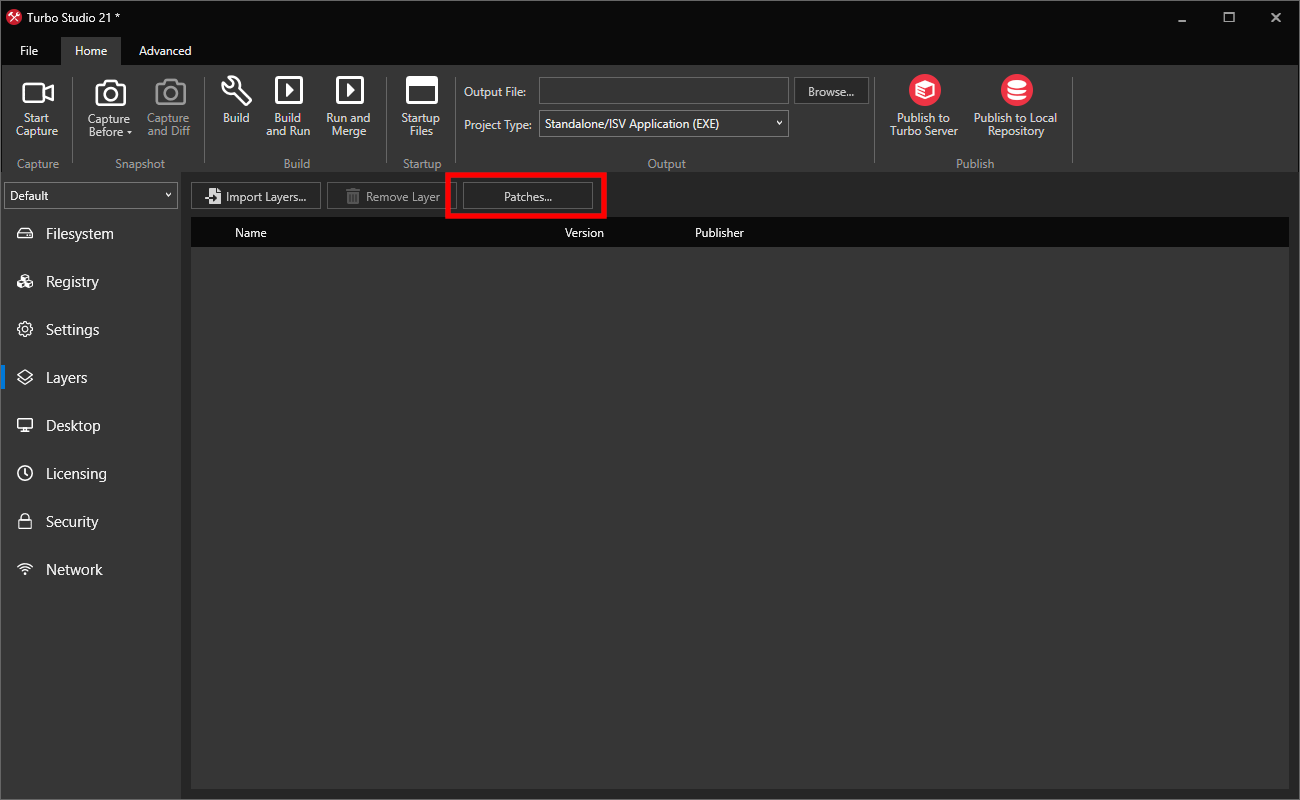Publish to Local Repository

coord(1015,103)
